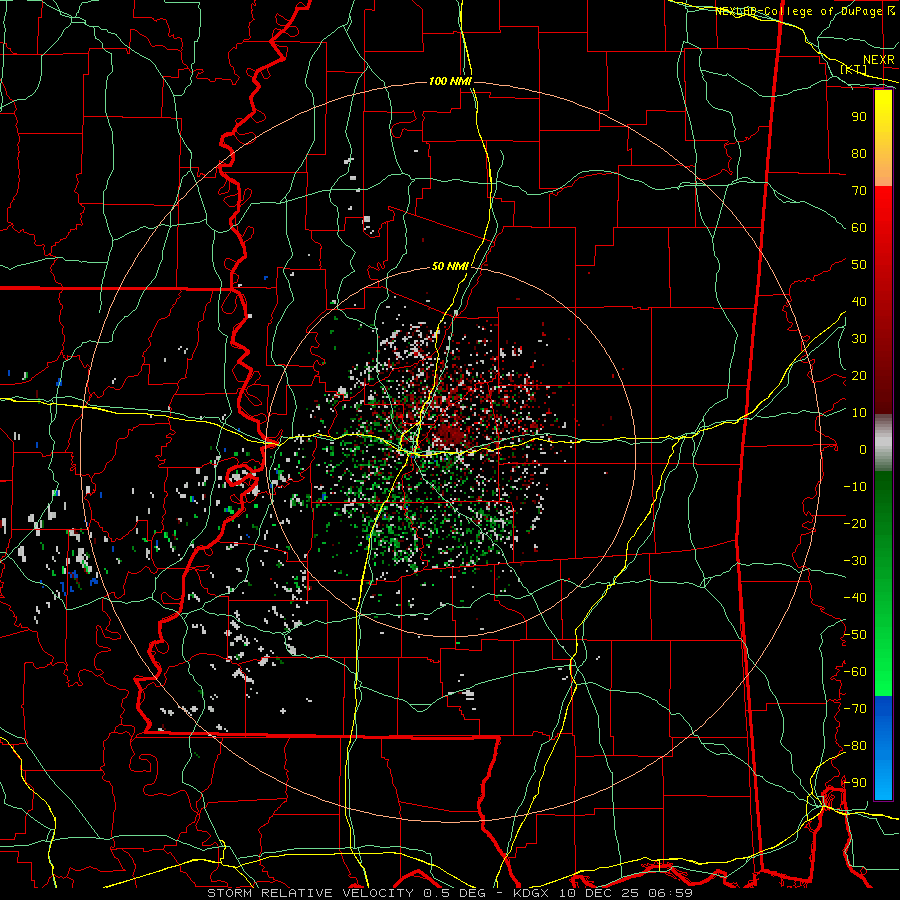This screenshot has width=900, height=900.
Task: Click the "-50" value on the velocity scale
Action: [855, 635]
